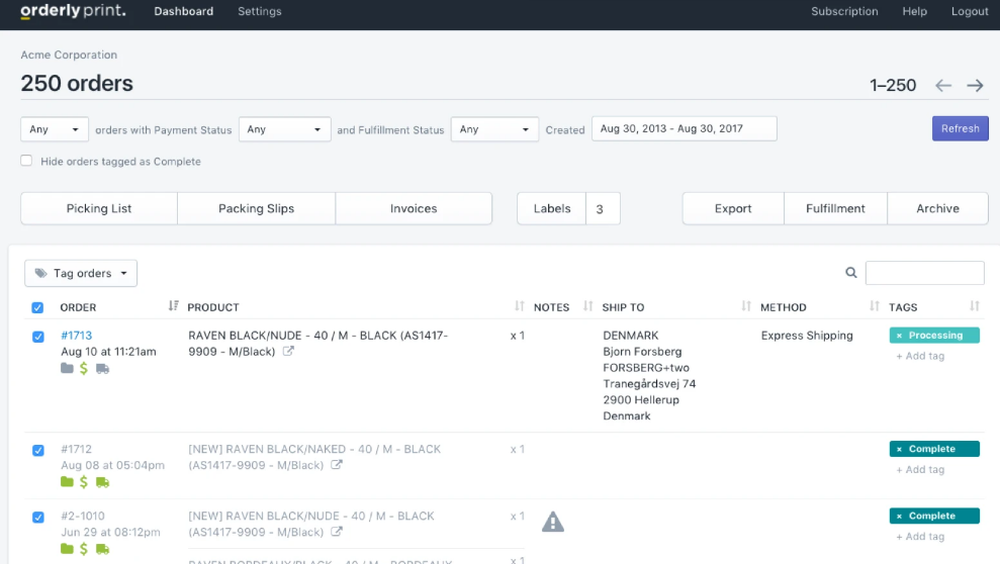Open external link icon for product in order #2-1010
This screenshot has height=564, width=1000.
[337, 531]
